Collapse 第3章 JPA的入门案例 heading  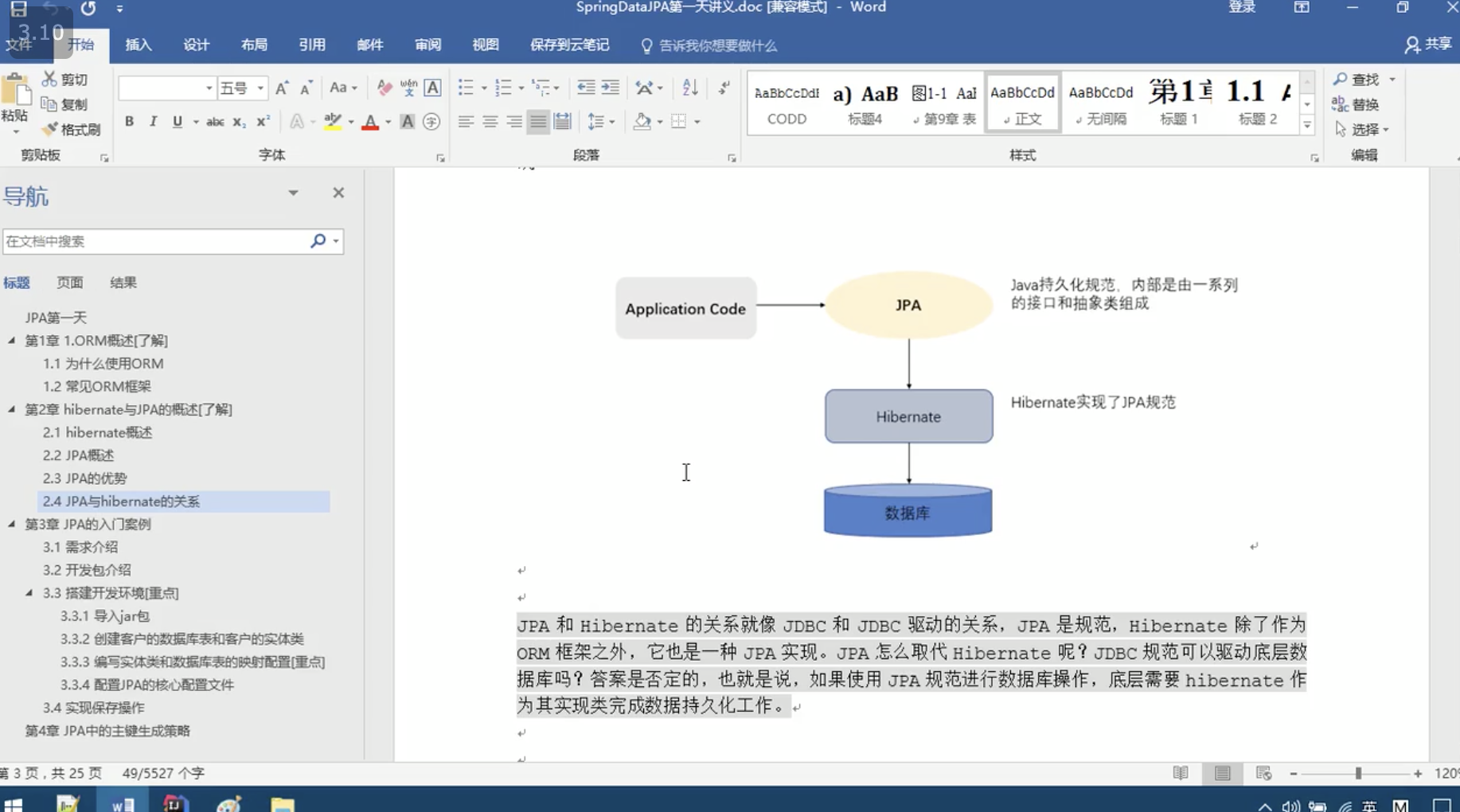(12, 524)
